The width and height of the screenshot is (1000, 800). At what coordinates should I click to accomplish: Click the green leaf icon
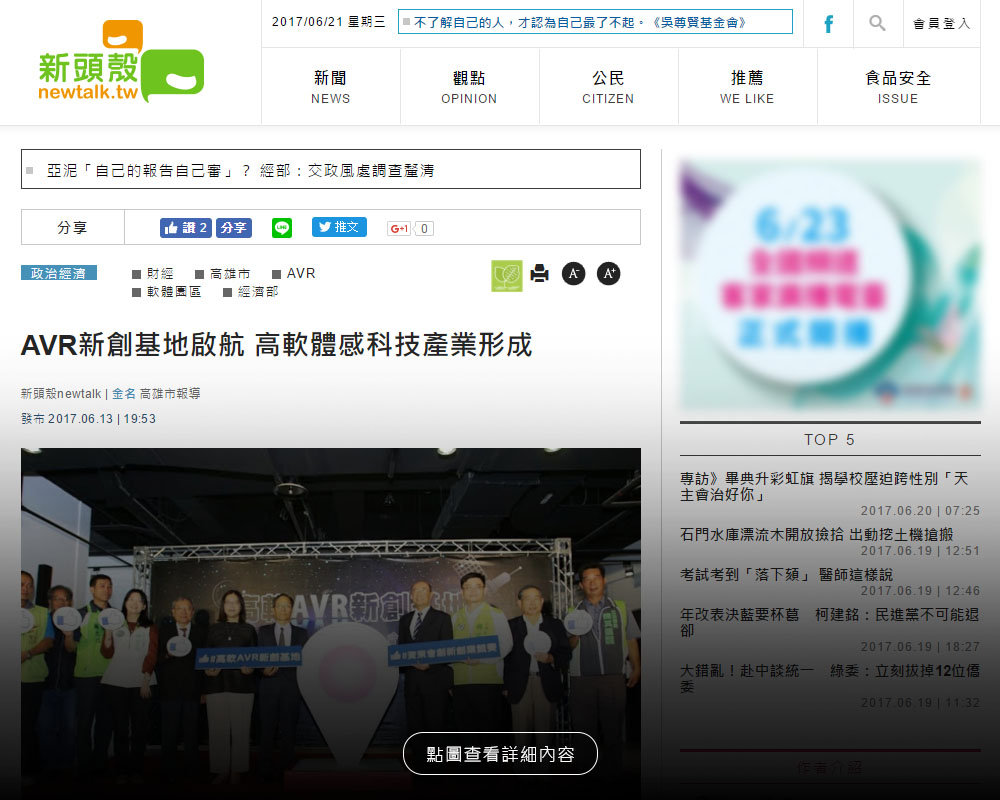[x=506, y=275]
